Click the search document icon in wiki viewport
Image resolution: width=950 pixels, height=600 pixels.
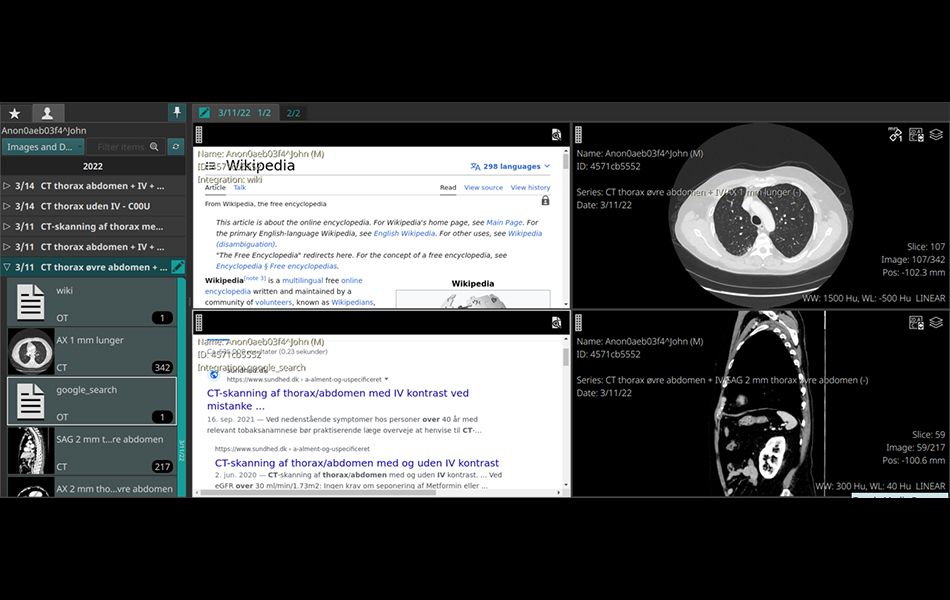(x=556, y=135)
